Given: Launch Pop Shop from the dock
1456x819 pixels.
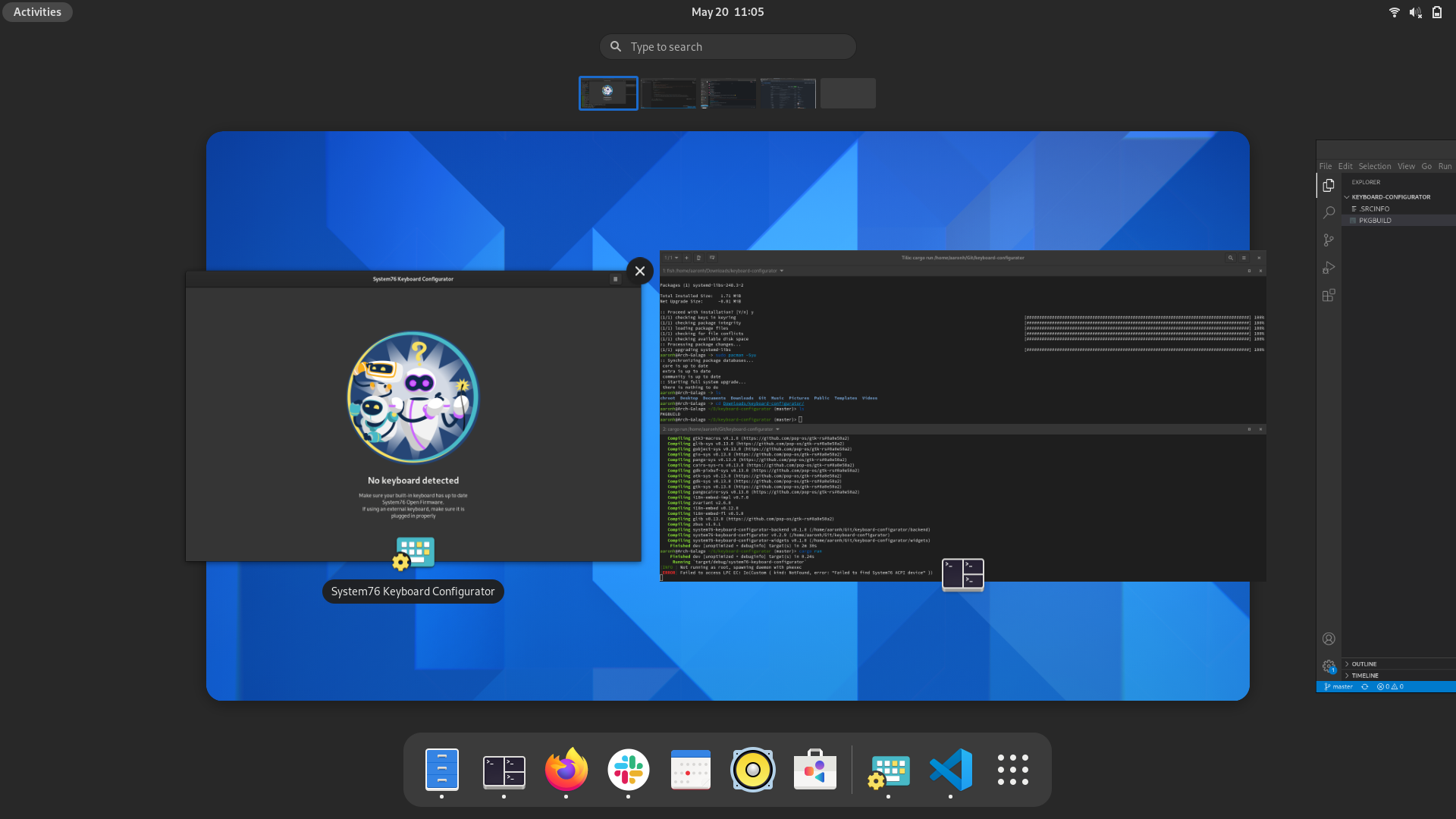Looking at the screenshot, I should coord(814,769).
